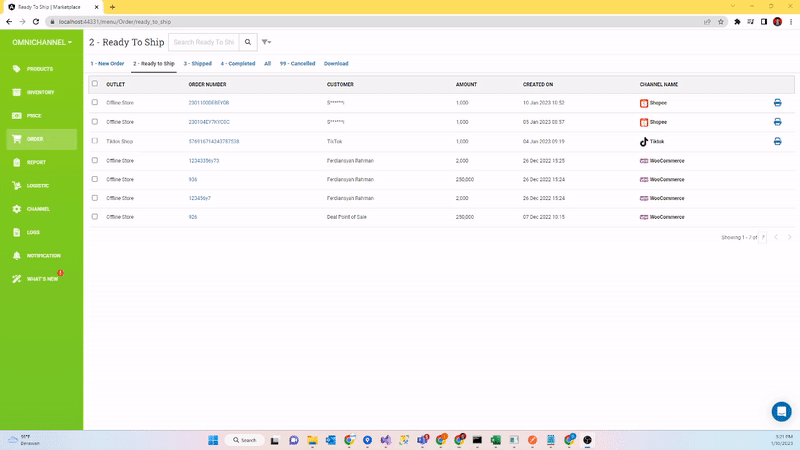Open the Order sidebar section
Image resolution: width=800 pixels, height=450 pixels.
(x=41, y=139)
